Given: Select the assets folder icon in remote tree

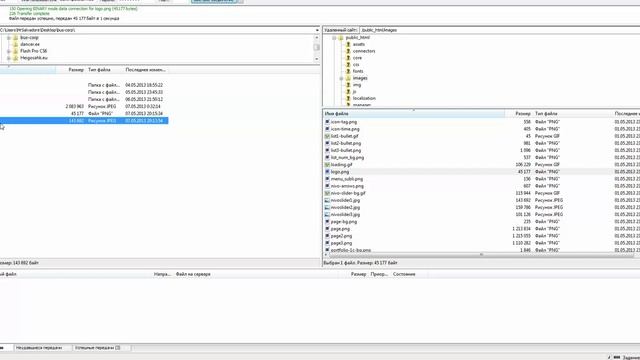Looking at the screenshot, I should pos(348,44).
